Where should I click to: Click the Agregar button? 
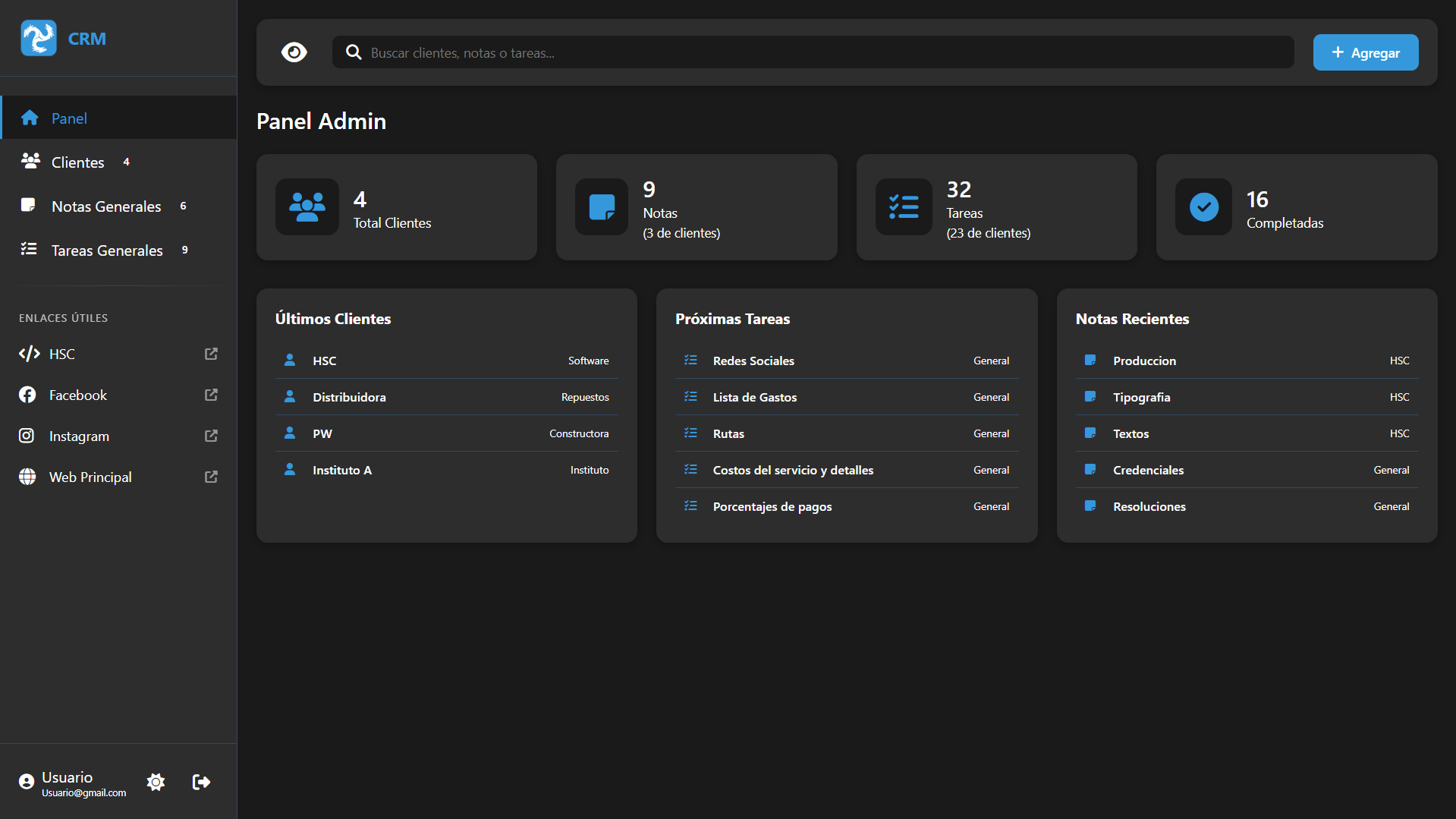(1365, 52)
